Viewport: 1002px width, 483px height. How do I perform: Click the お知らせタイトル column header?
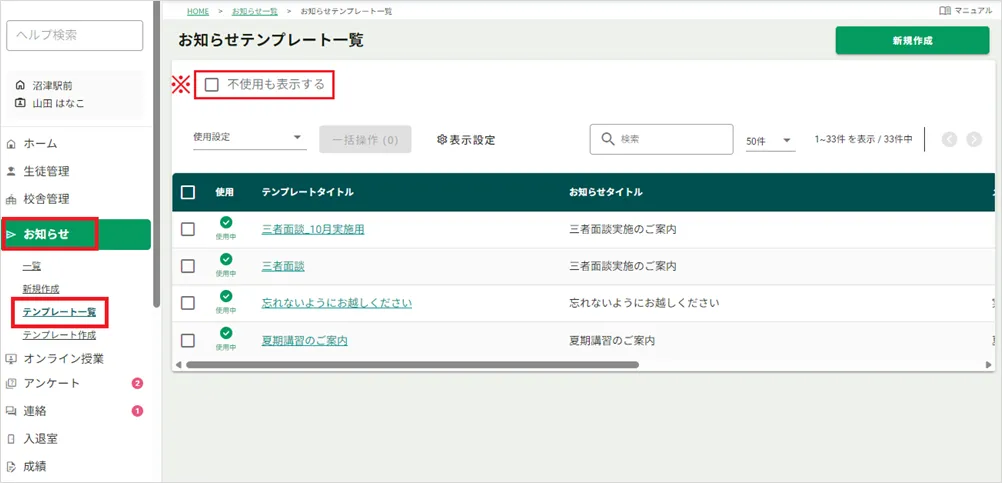606,192
